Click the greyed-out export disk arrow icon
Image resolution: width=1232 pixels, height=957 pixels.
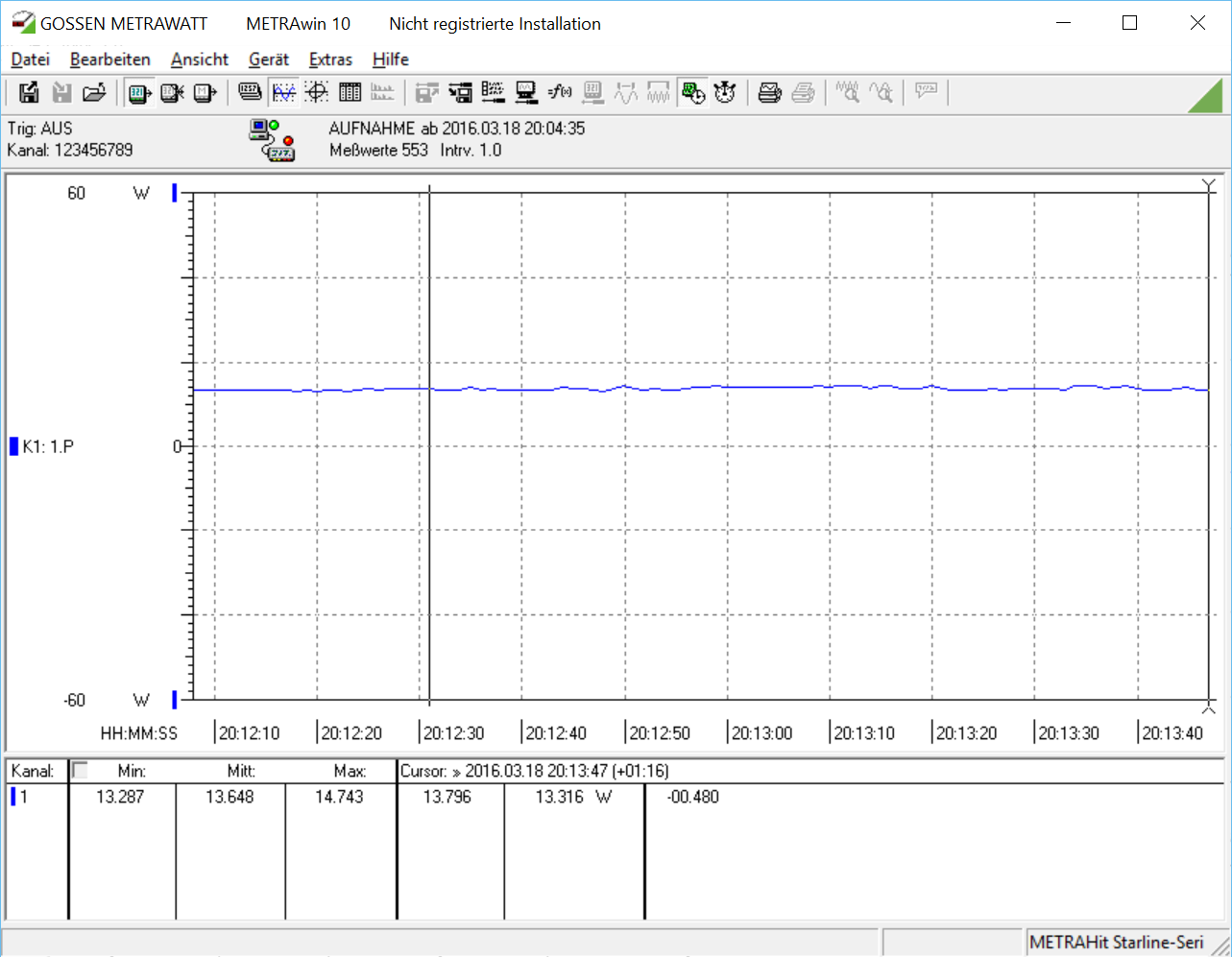tap(427, 92)
